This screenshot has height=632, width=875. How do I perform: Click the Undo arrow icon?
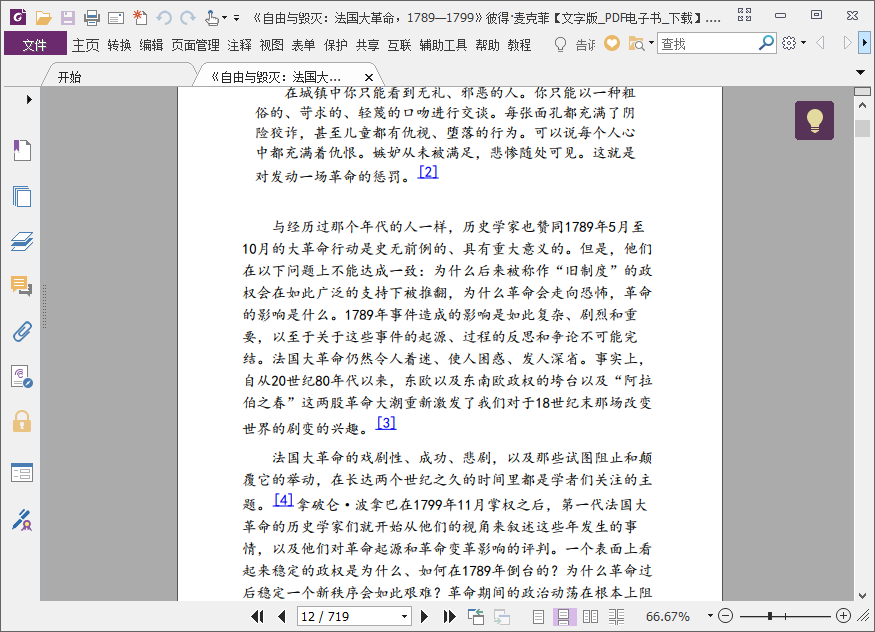[x=164, y=18]
